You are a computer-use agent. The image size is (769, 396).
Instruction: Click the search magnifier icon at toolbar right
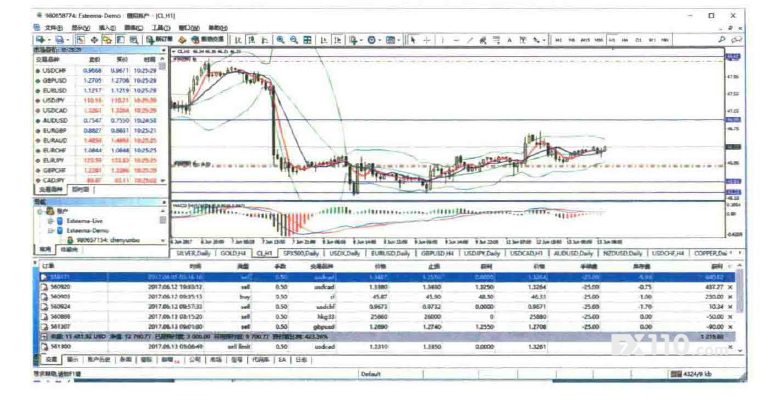point(722,40)
